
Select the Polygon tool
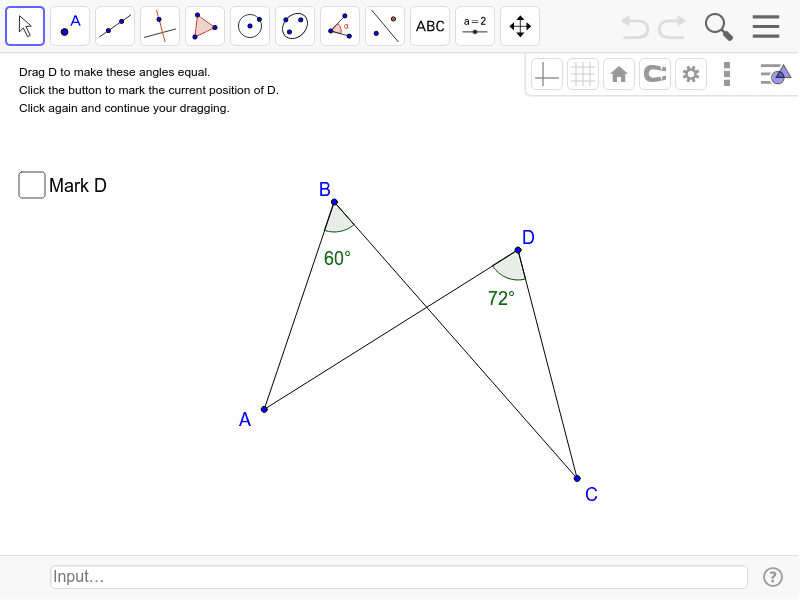click(204, 26)
